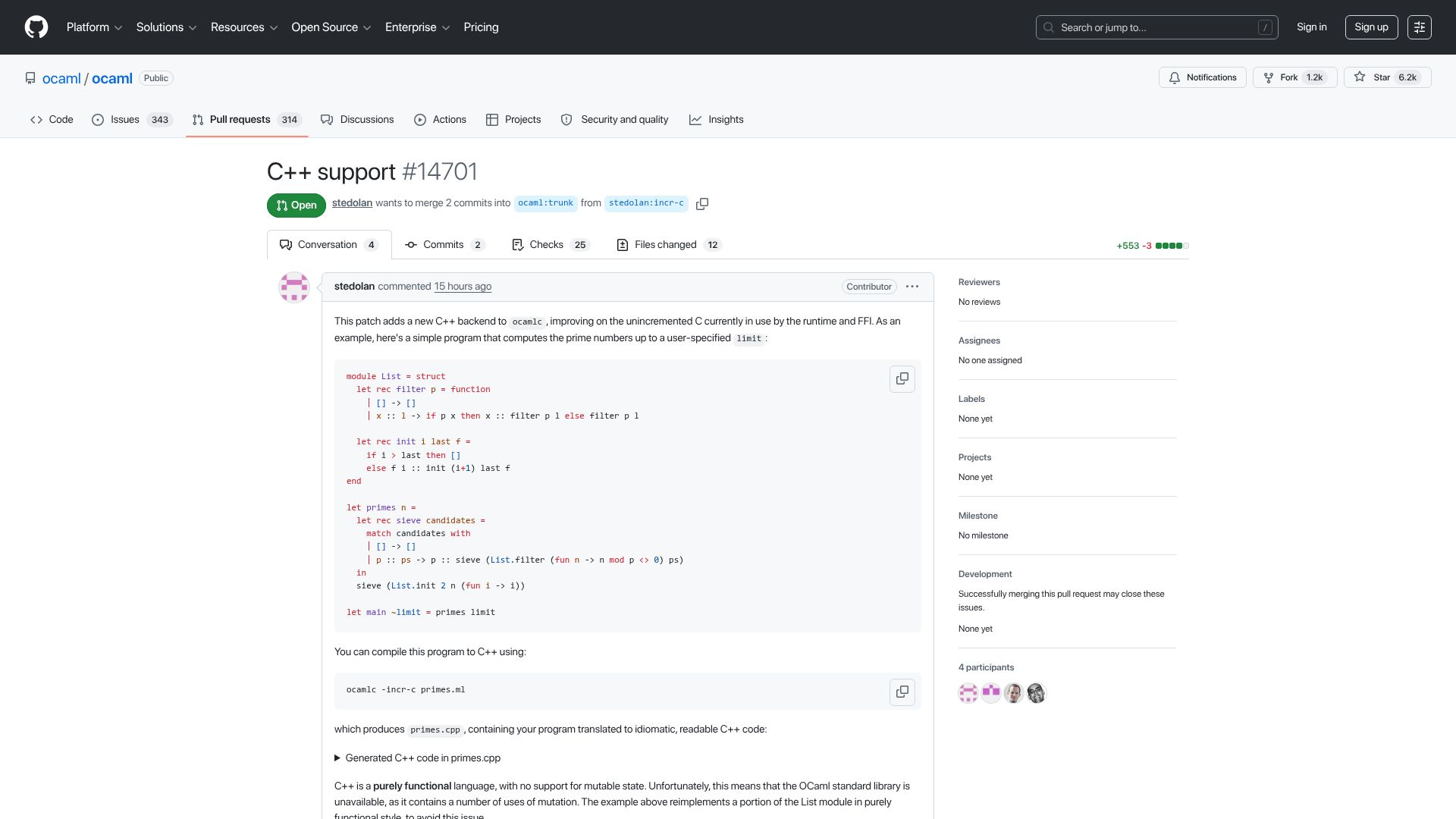This screenshot has height=819, width=1456.
Task: Open the comment options ellipsis menu
Action: coord(912,287)
